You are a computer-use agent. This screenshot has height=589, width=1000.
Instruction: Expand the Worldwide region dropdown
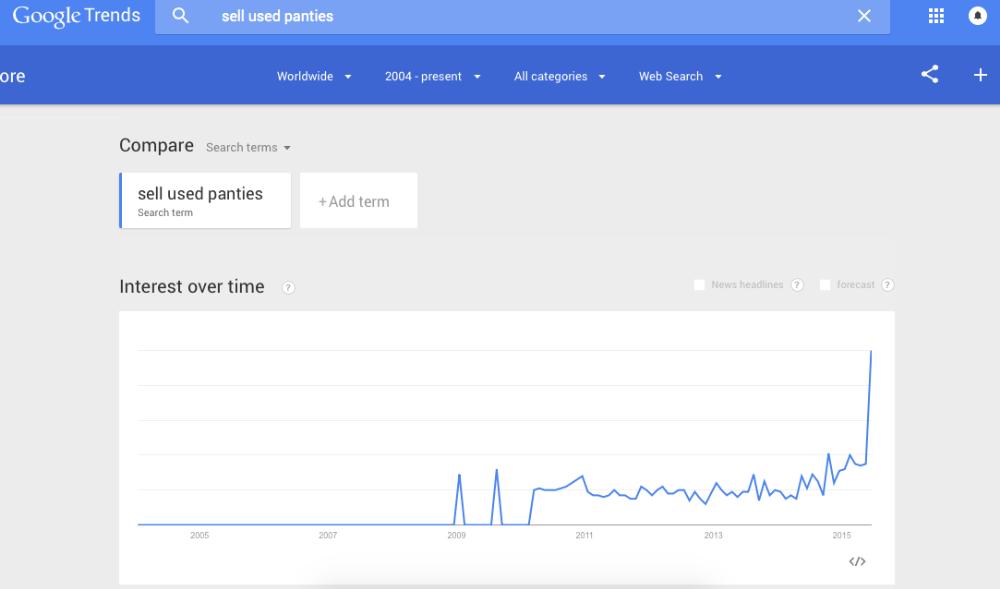(314, 76)
